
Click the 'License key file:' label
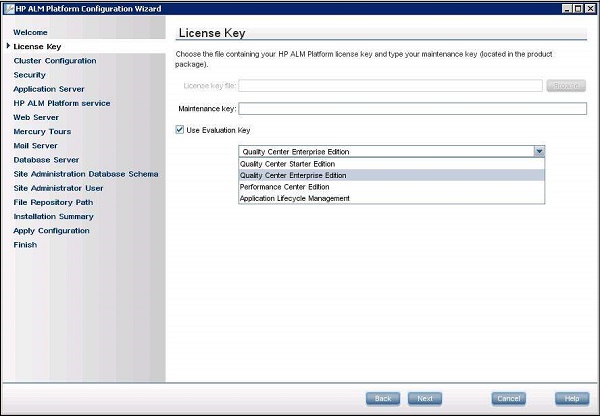tap(210, 86)
